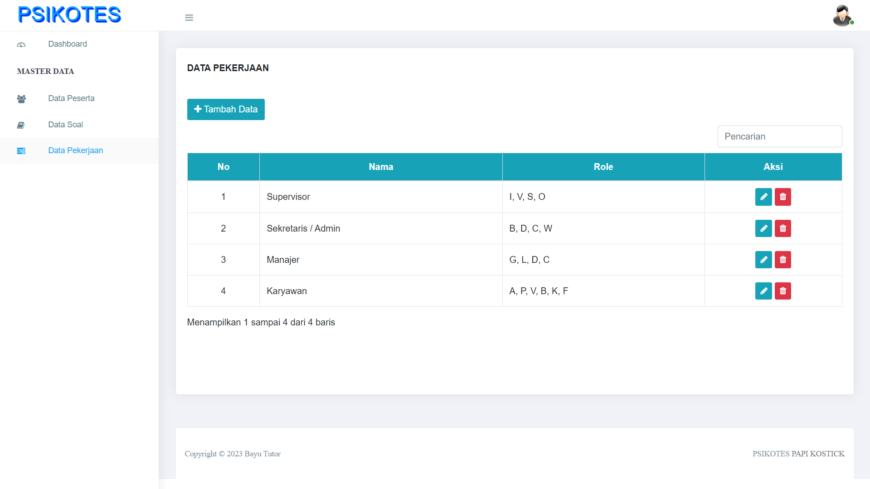Remove the Manajer row with trash icon
The height and width of the screenshot is (489, 870).
click(782, 259)
